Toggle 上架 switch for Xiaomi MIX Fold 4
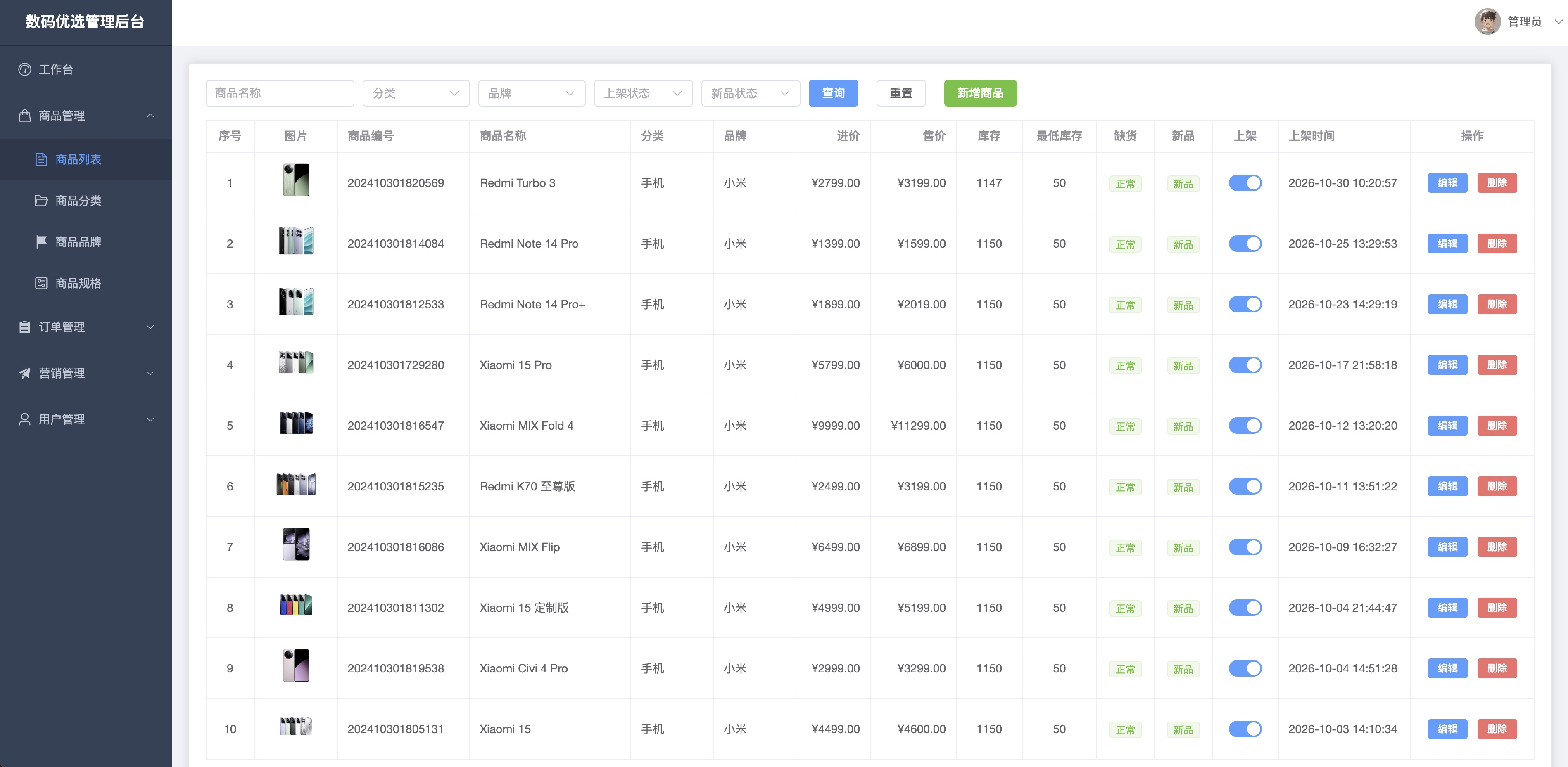Viewport: 1568px width, 767px height. point(1245,426)
